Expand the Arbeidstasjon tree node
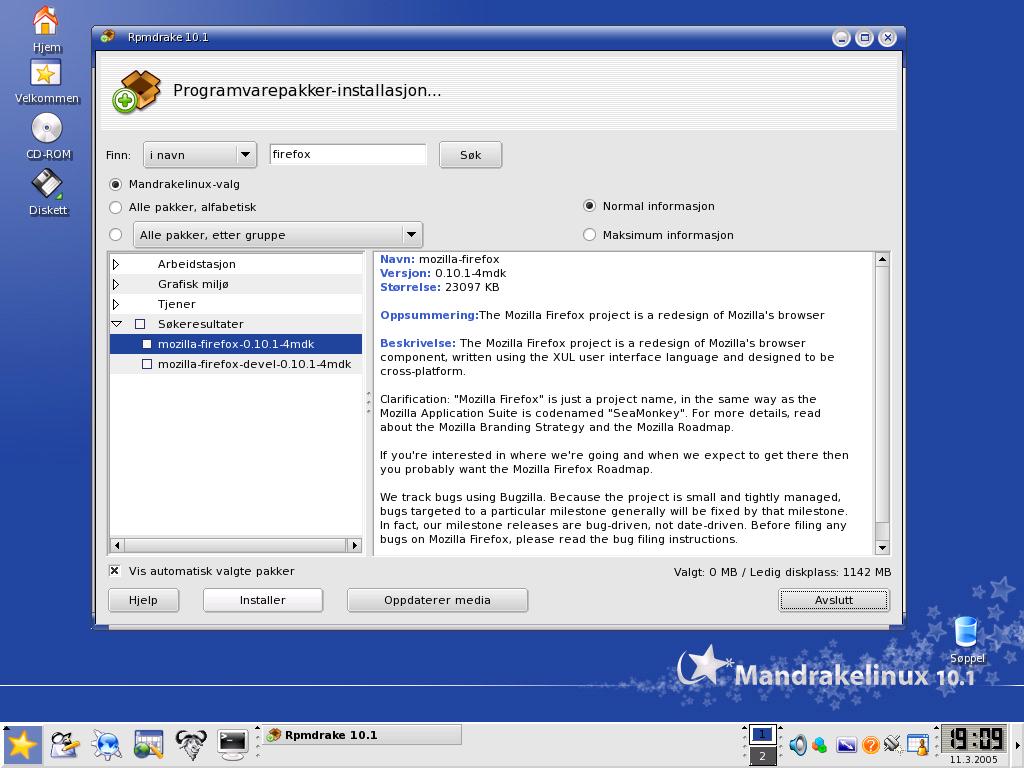The width and height of the screenshot is (1024, 768). pyautogui.click(x=116, y=264)
